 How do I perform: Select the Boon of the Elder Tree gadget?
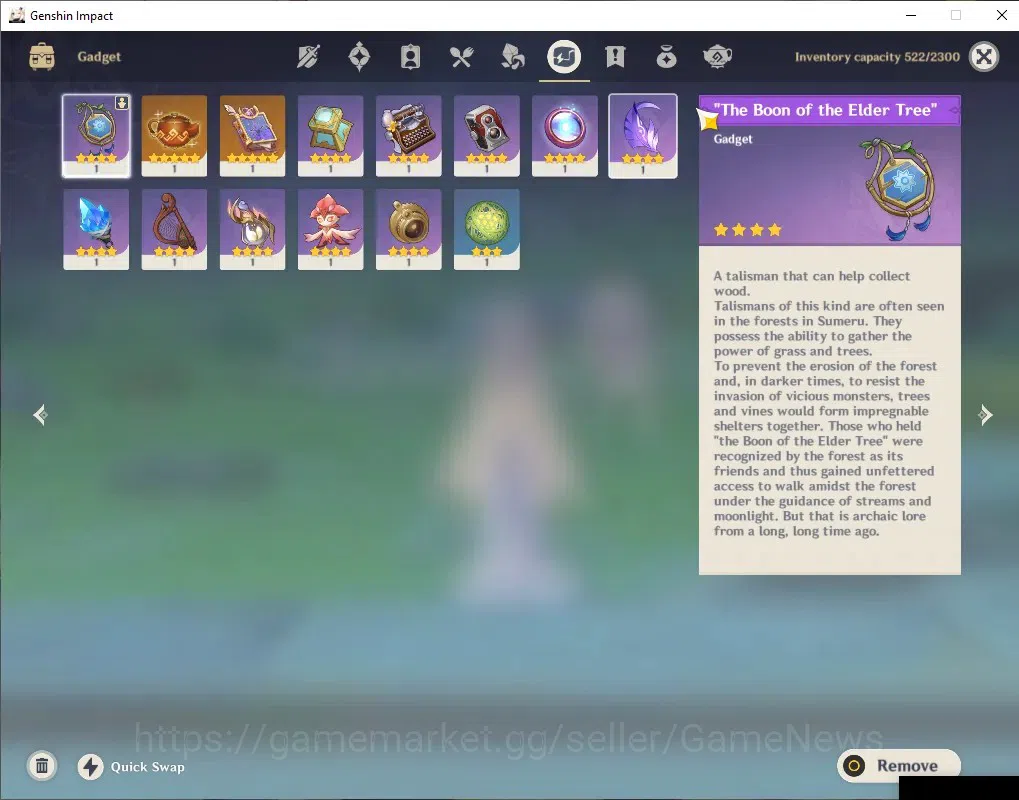pos(96,136)
